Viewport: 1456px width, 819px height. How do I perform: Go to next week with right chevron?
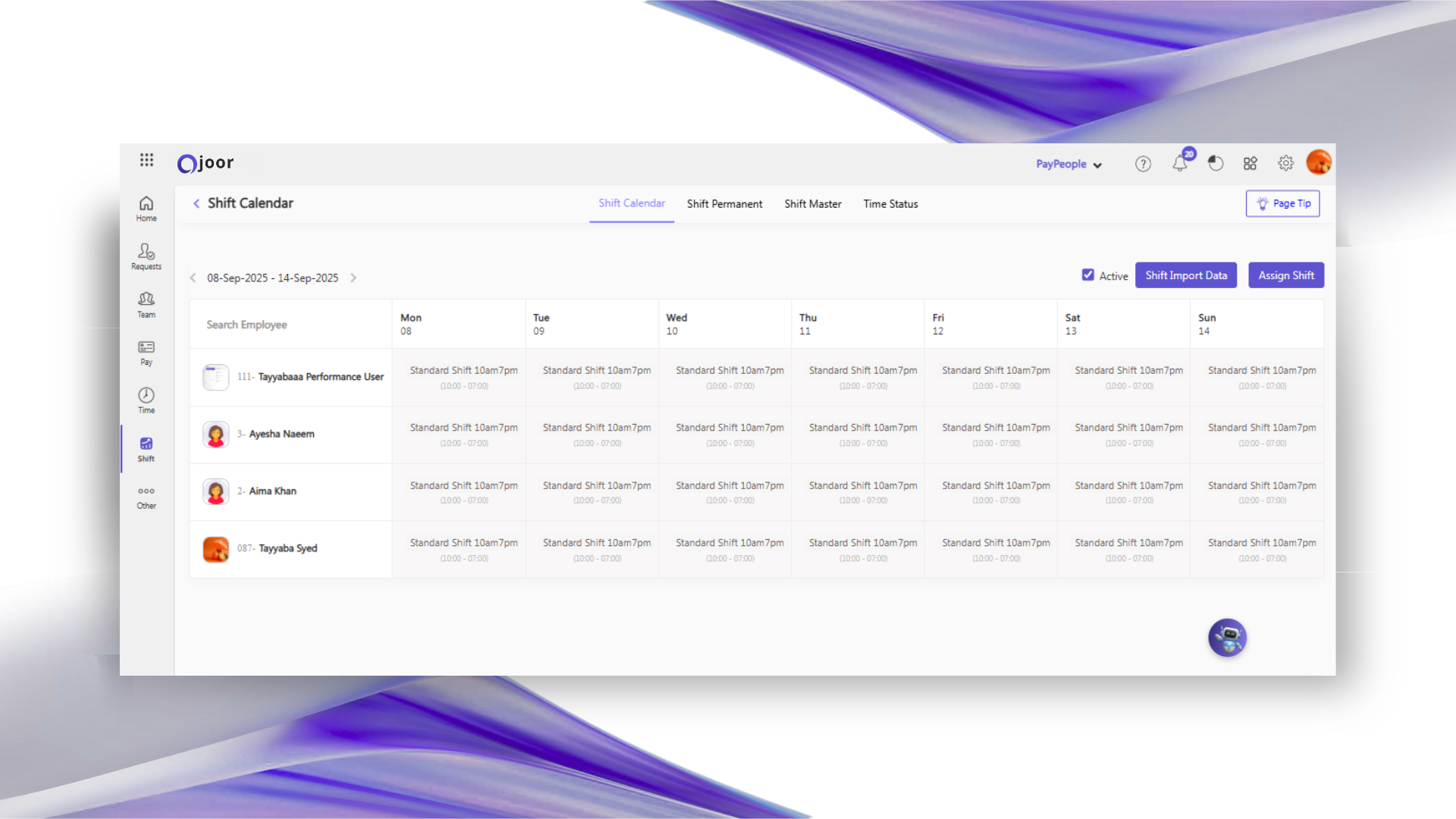tap(353, 278)
